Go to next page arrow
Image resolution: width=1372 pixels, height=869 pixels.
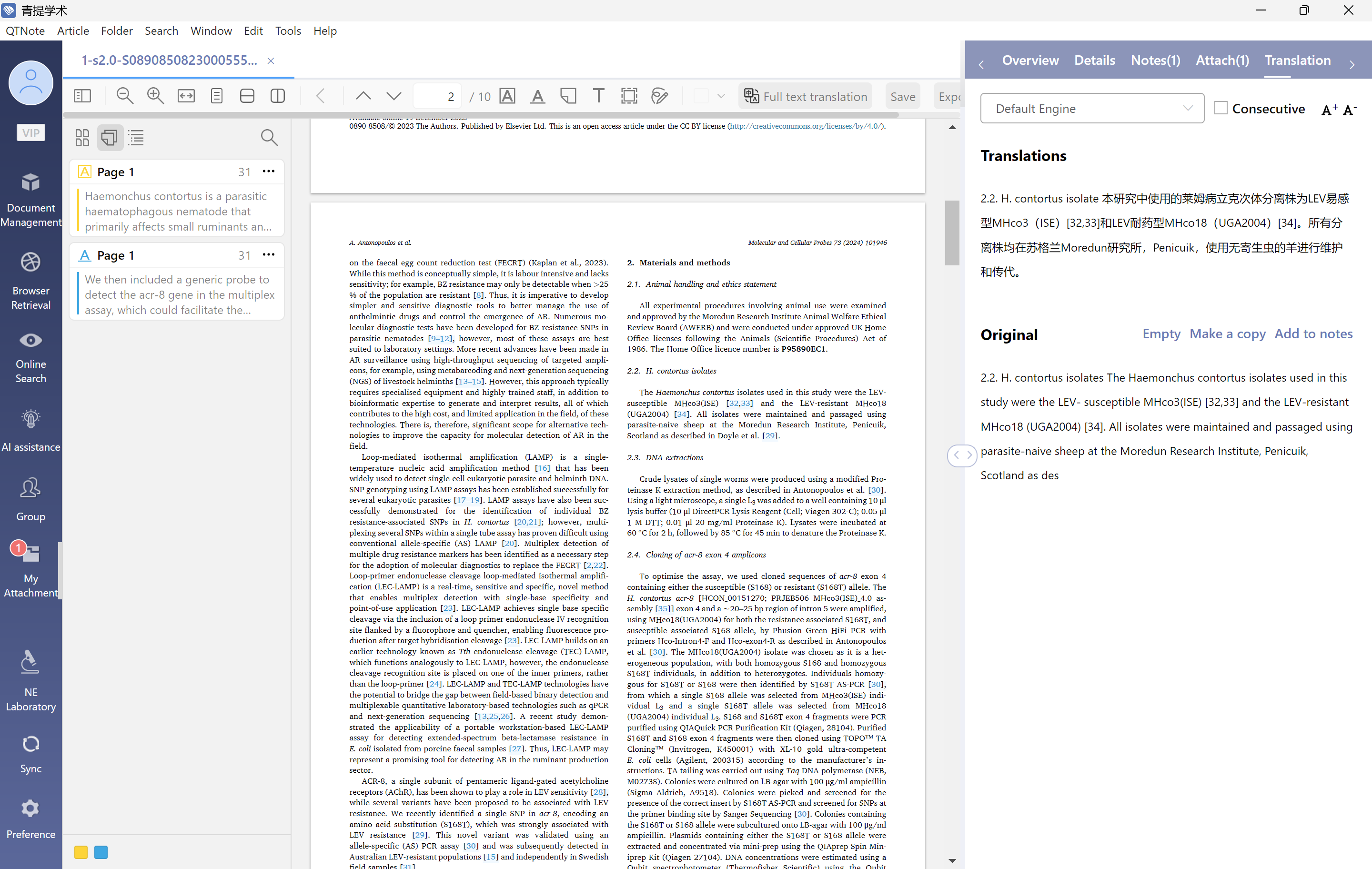[x=393, y=96]
